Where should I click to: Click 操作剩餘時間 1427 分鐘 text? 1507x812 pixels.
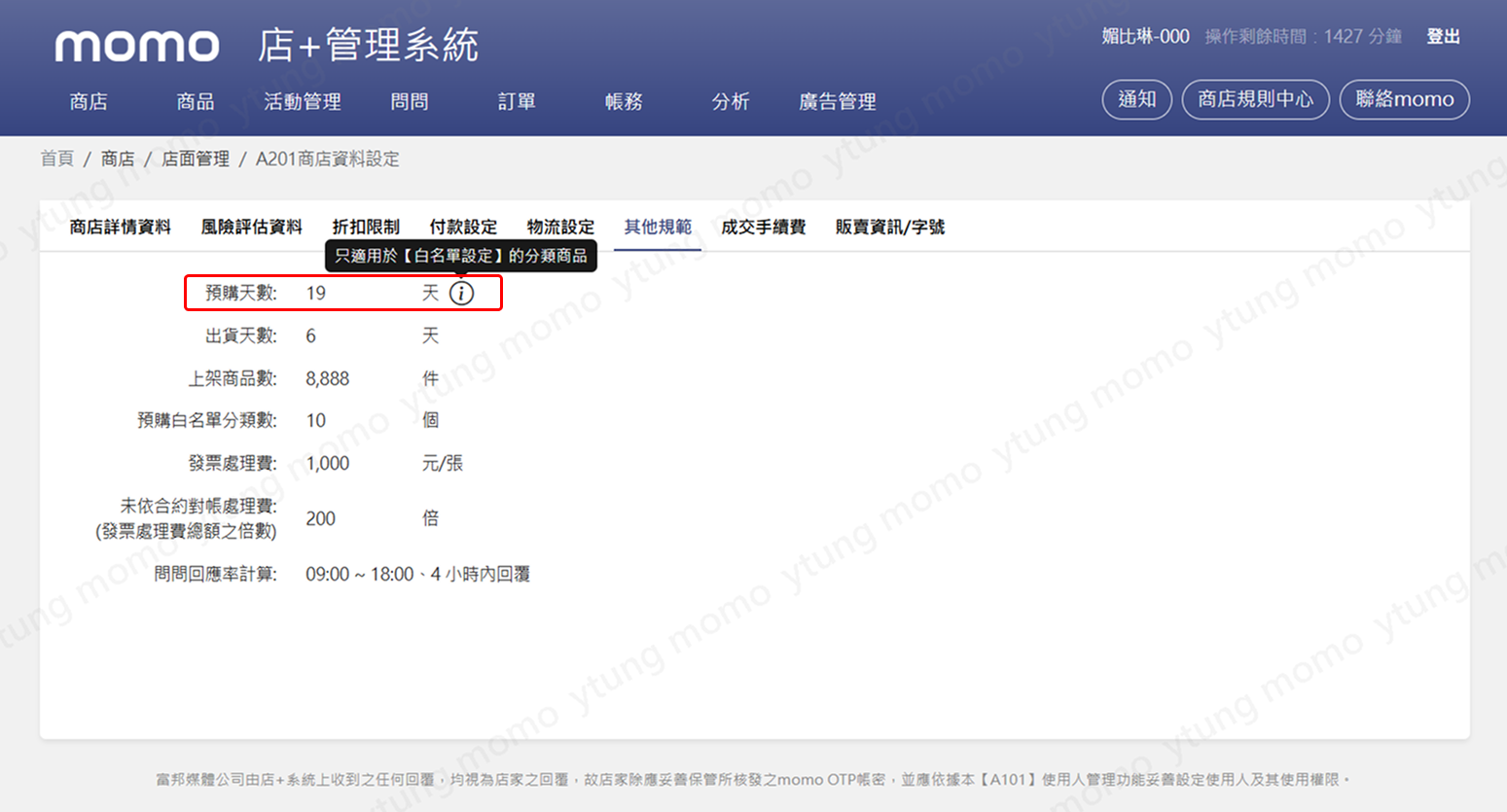click(x=1304, y=36)
